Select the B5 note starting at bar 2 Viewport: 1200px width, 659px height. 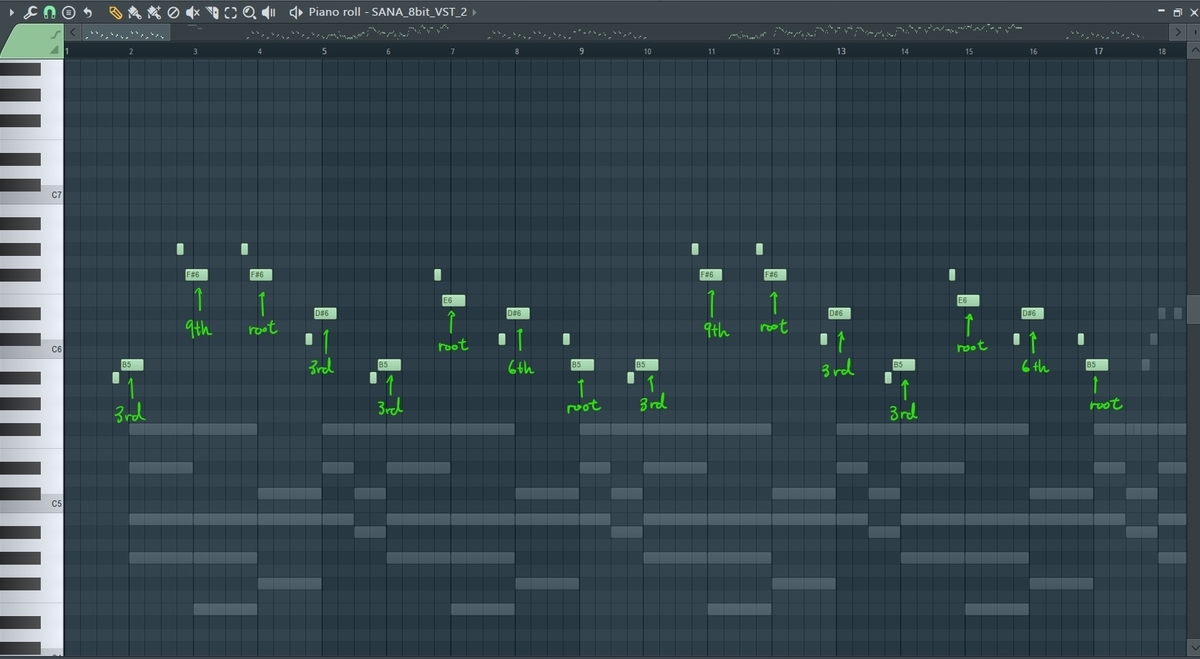point(133,365)
